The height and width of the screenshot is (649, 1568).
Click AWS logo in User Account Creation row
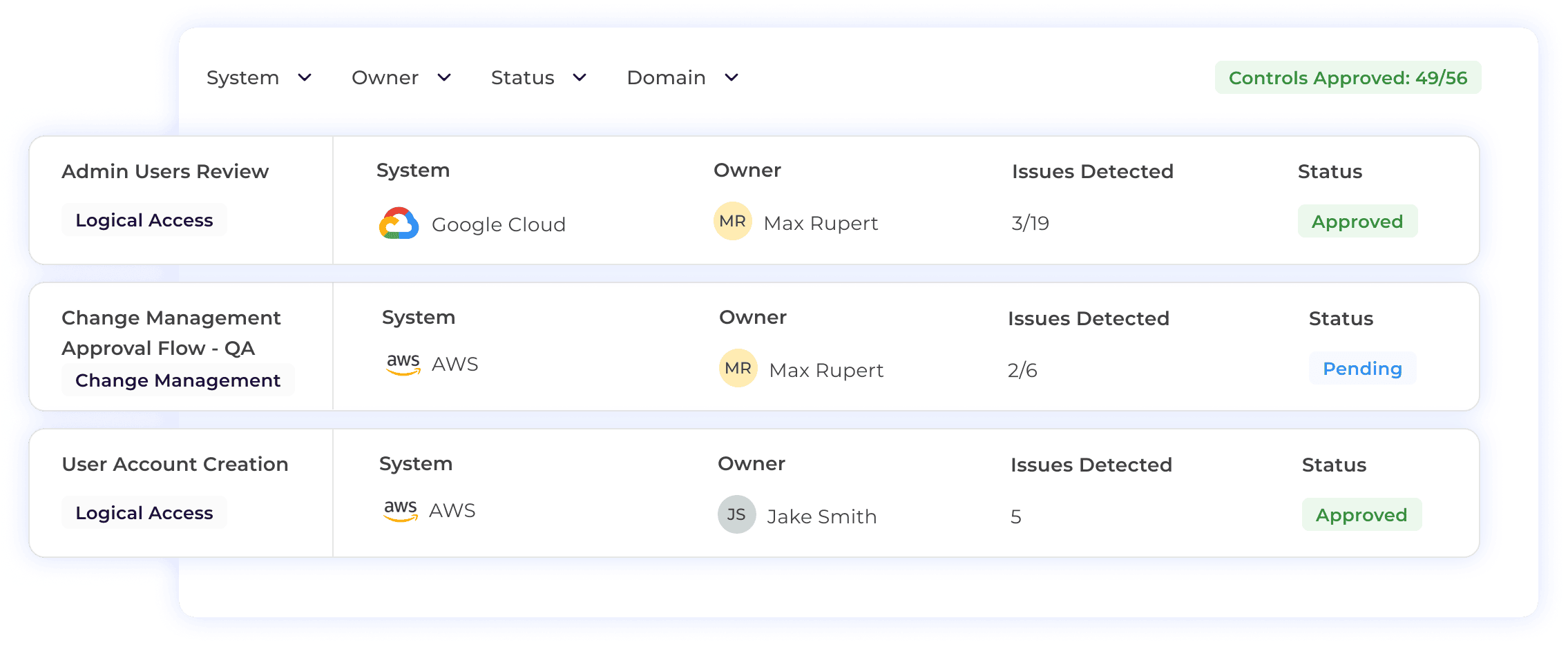click(401, 511)
